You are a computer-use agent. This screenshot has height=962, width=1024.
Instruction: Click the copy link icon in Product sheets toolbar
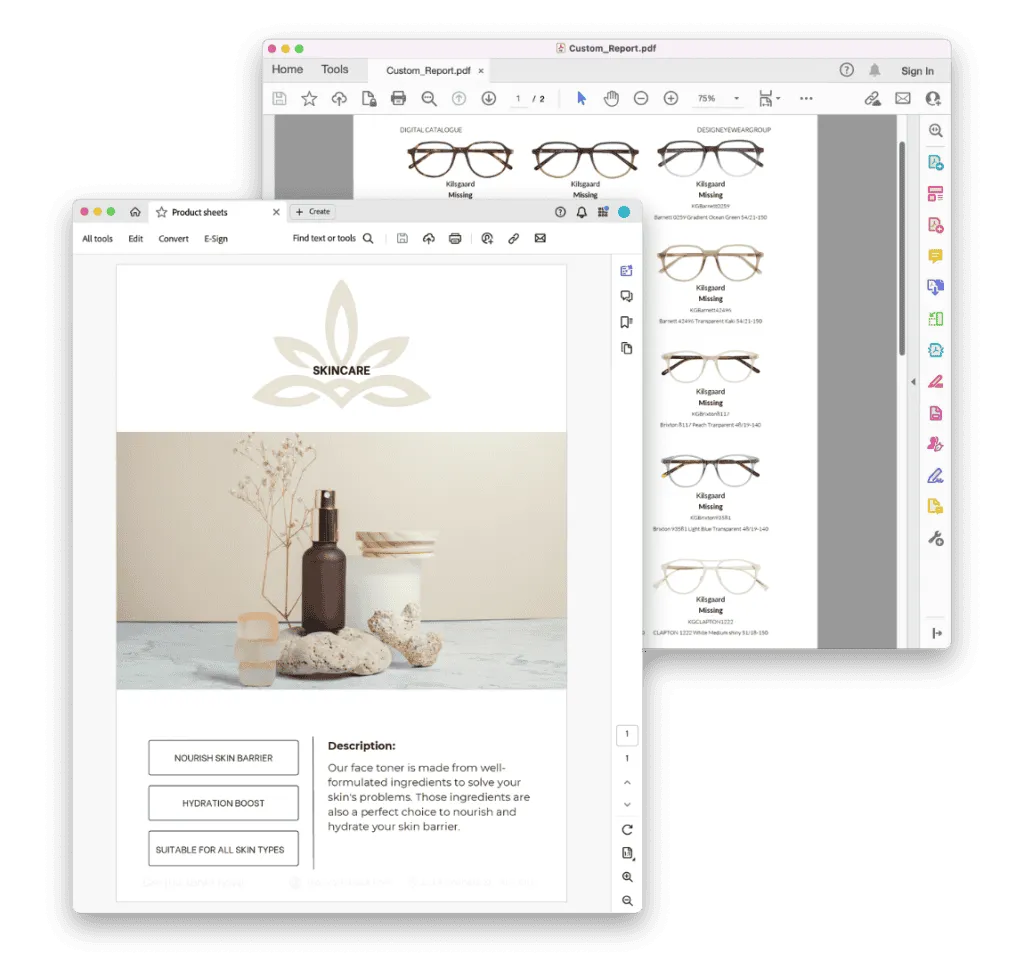point(514,238)
